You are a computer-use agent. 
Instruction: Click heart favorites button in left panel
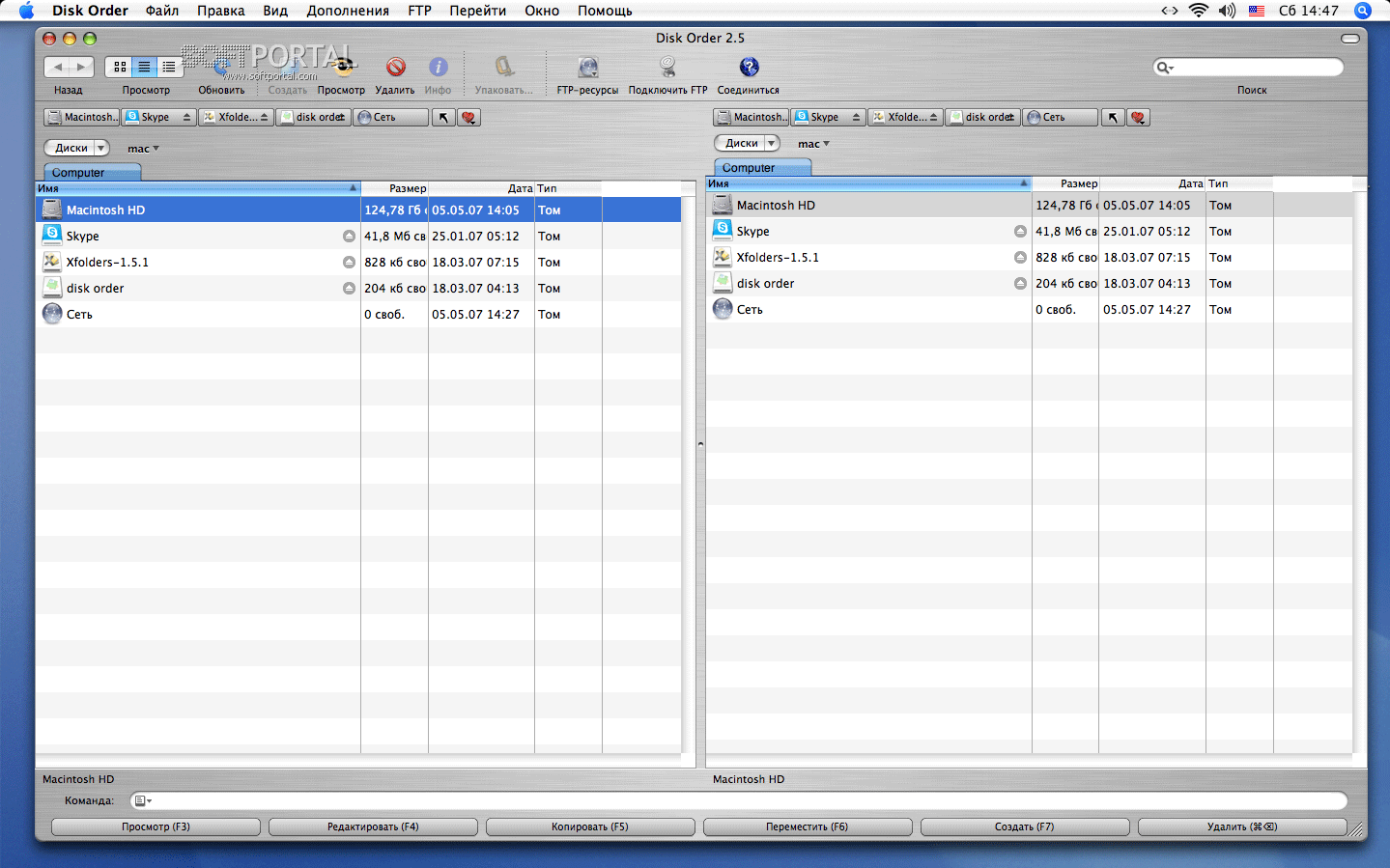pyautogui.click(x=468, y=117)
